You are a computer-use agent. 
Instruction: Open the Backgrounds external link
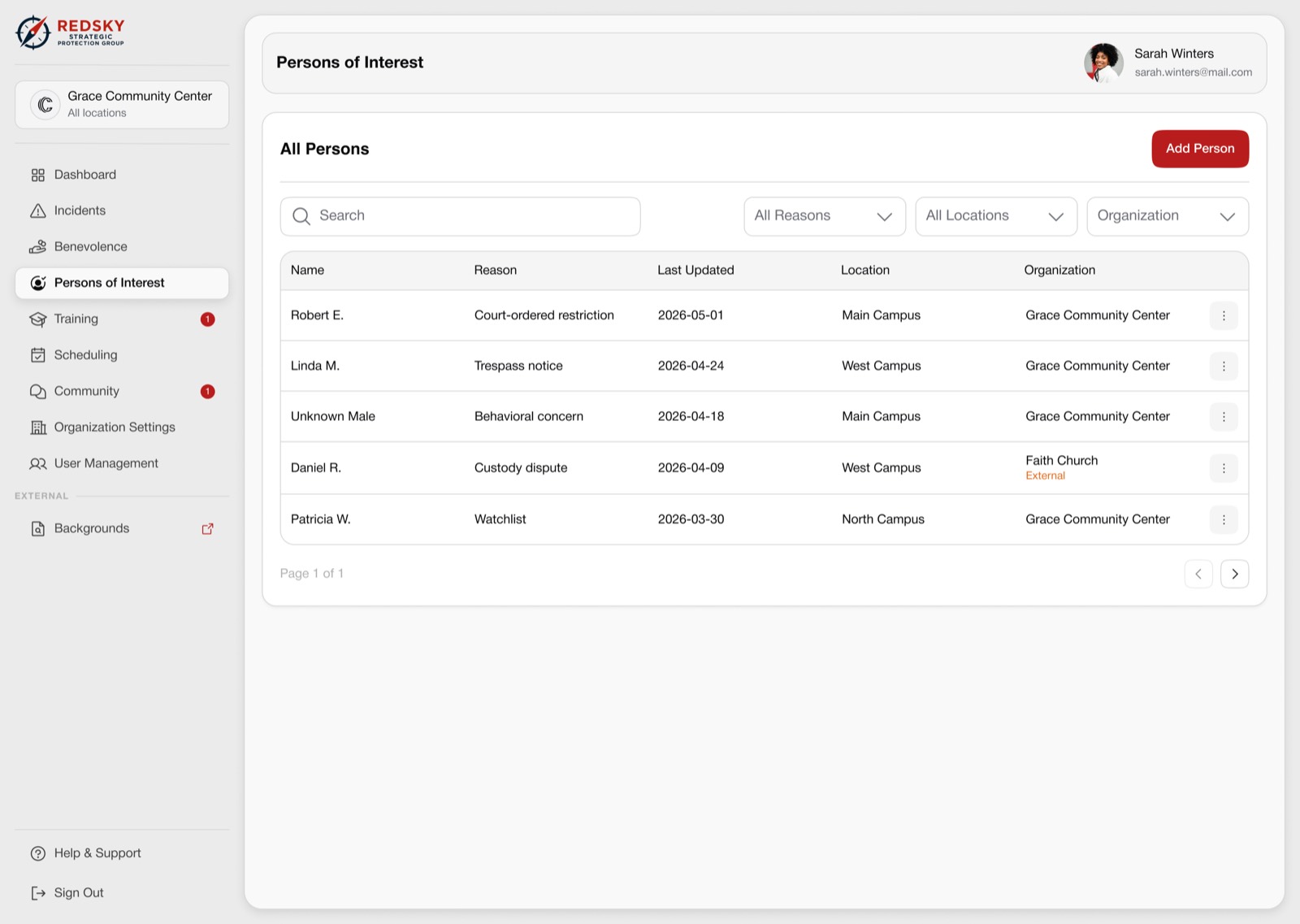tap(122, 528)
